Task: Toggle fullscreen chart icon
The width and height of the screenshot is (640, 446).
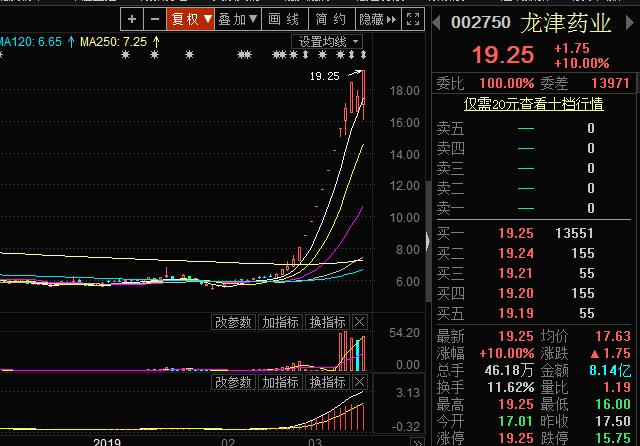Action: click(413, 19)
